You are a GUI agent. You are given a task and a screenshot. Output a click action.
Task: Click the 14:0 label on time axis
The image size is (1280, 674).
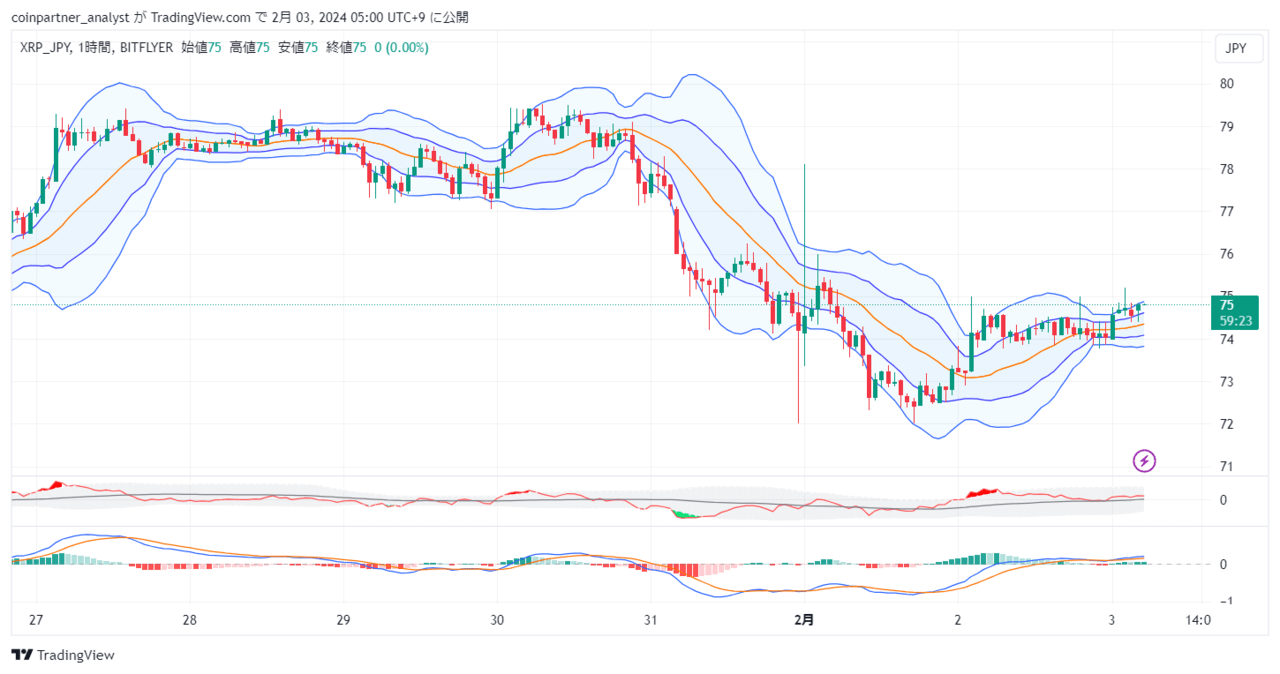click(1198, 620)
